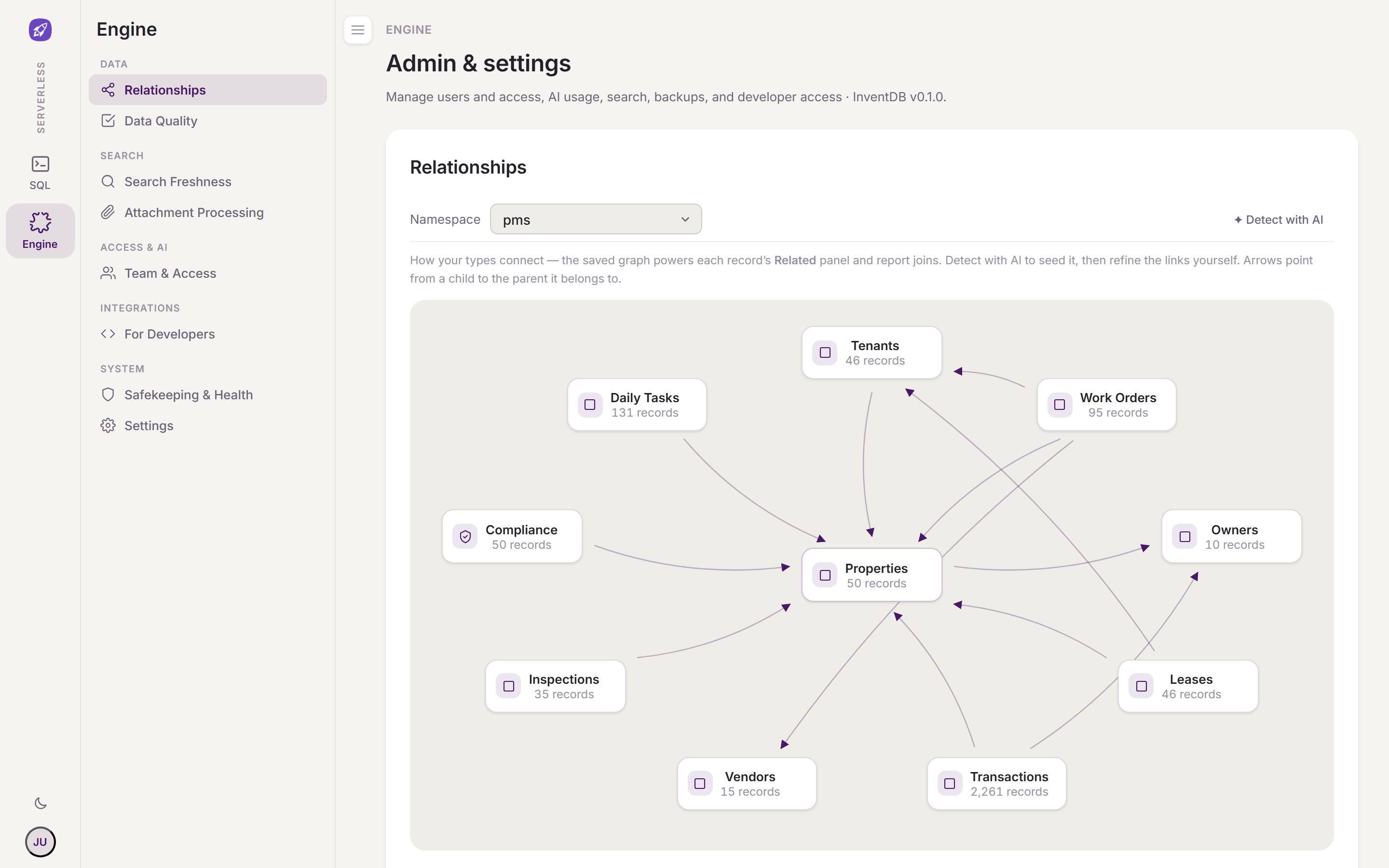Click the Data Quality check icon
This screenshot has width=1389, height=868.
tap(108, 121)
